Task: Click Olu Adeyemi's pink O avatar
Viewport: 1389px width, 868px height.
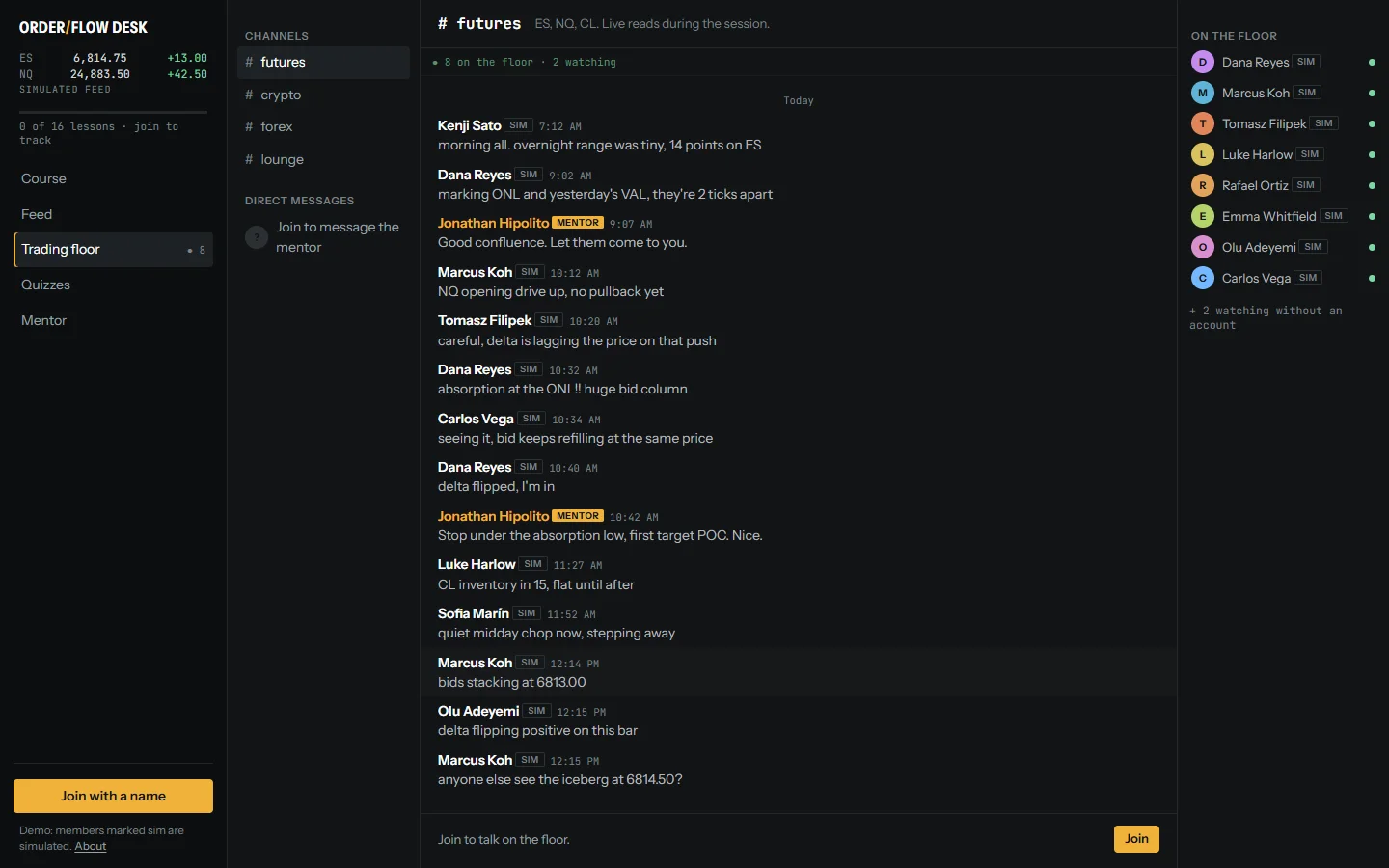Action: click(1202, 247)
